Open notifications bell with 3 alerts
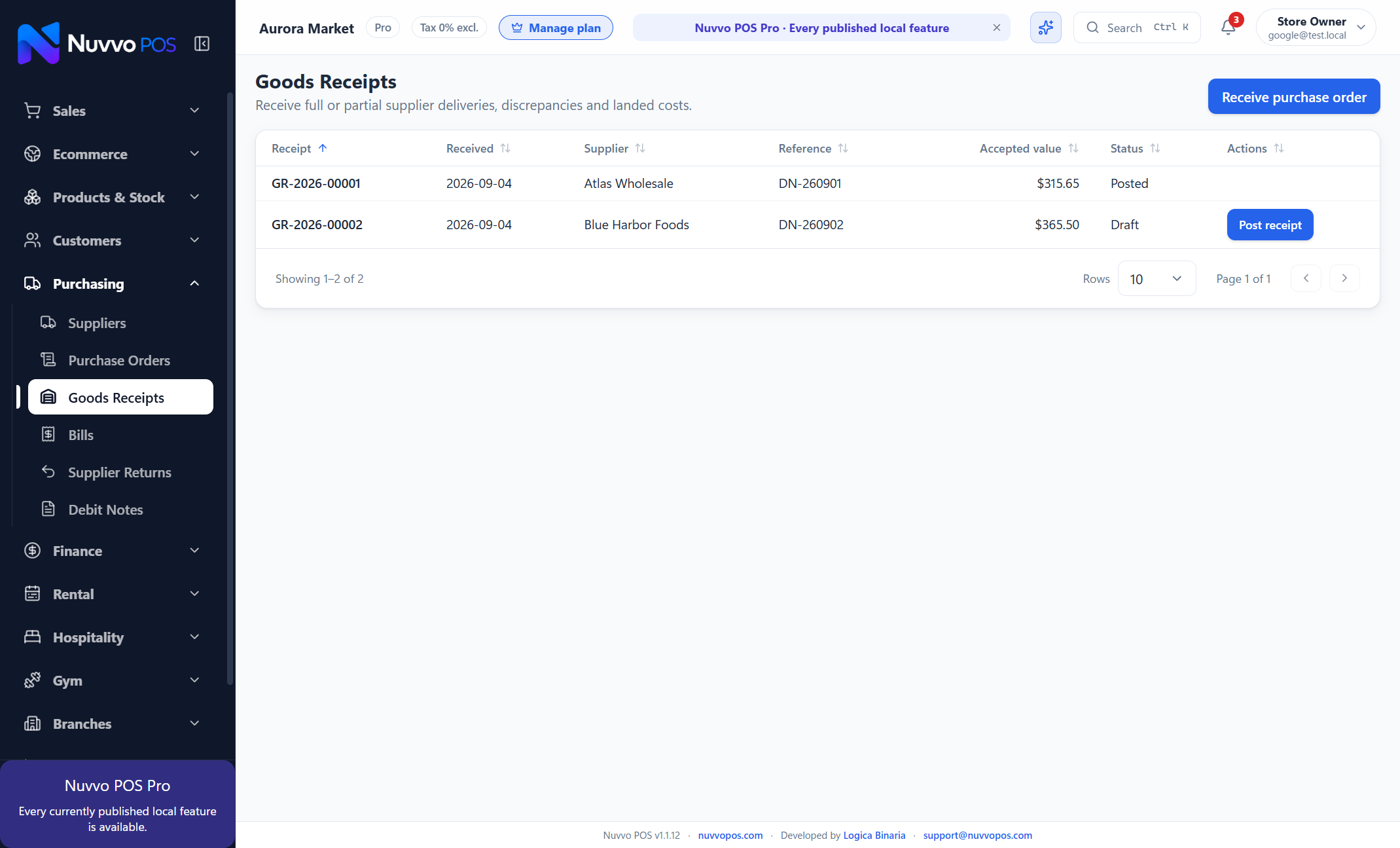This screenshot has height=848, width=1400. click(1229, 28)
